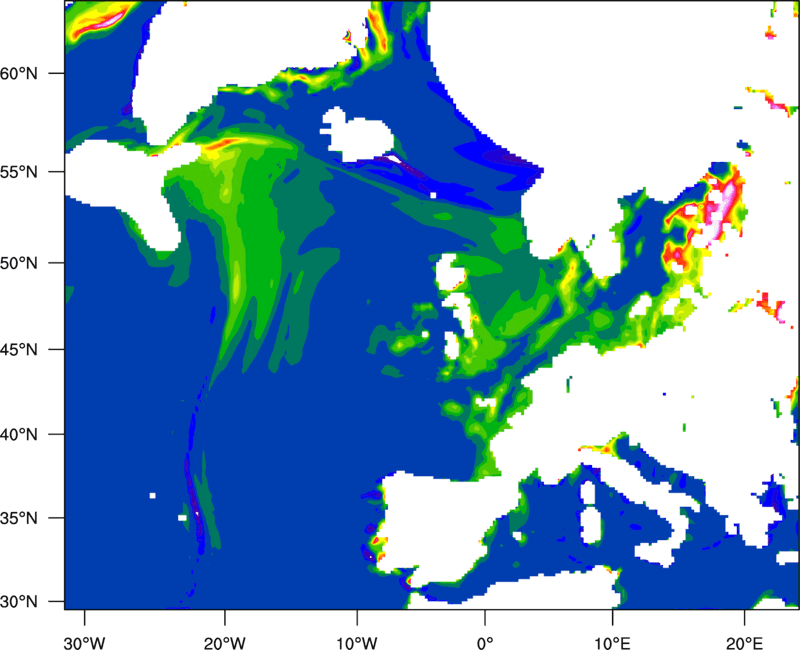The height and width of the screenshot is (650, 800).
Task: Click the 30°W longitude label
Action: (84, 643)
